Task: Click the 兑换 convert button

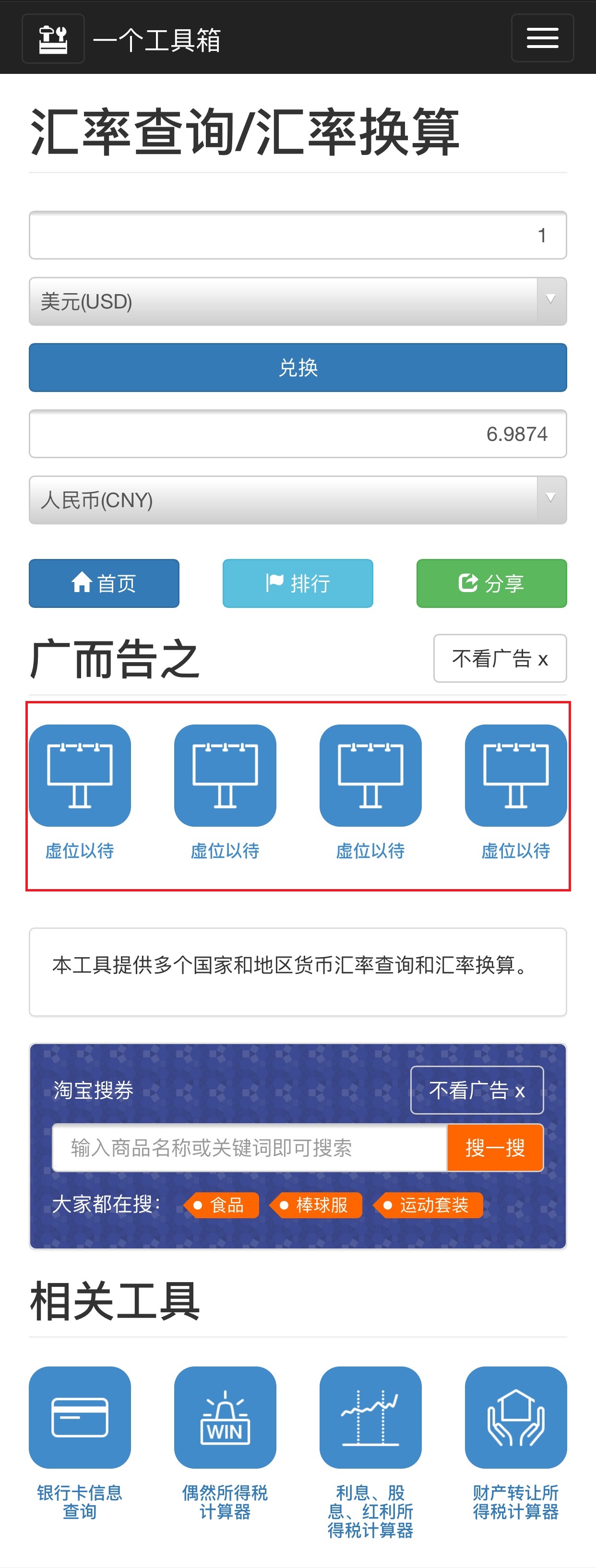Action: coord(298,368)
